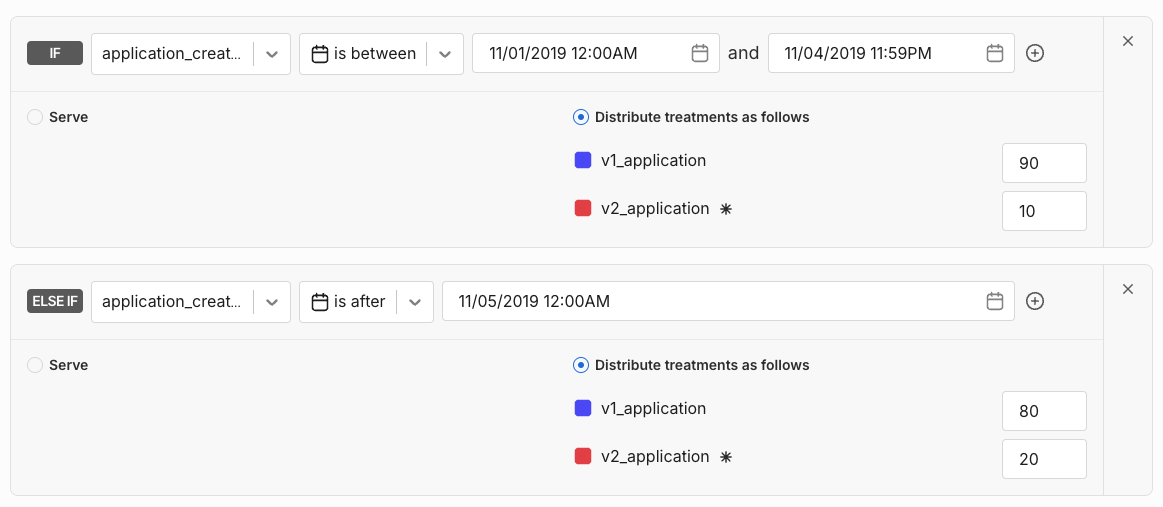Open the 'is between' matcher dropdown
Screen dimensions: 1163x507
click(445, 54)
